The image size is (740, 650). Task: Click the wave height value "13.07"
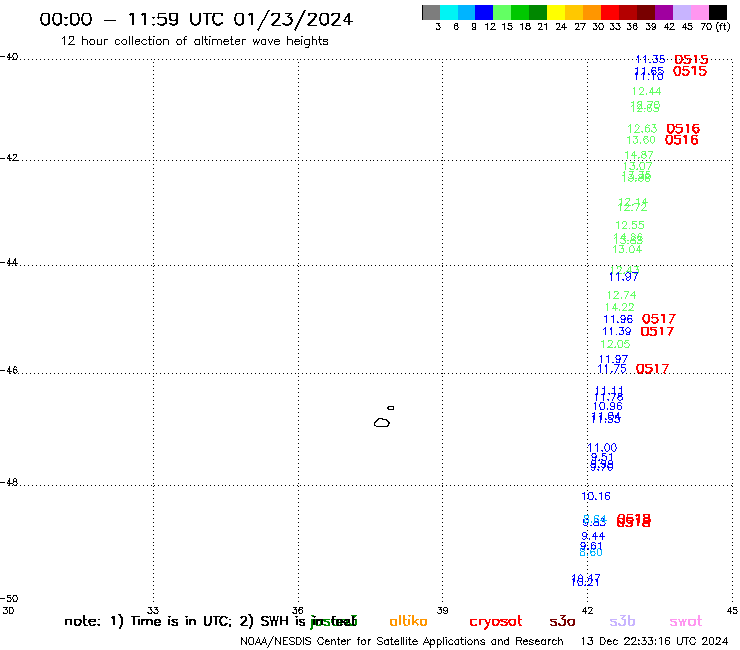click(638, 166)
